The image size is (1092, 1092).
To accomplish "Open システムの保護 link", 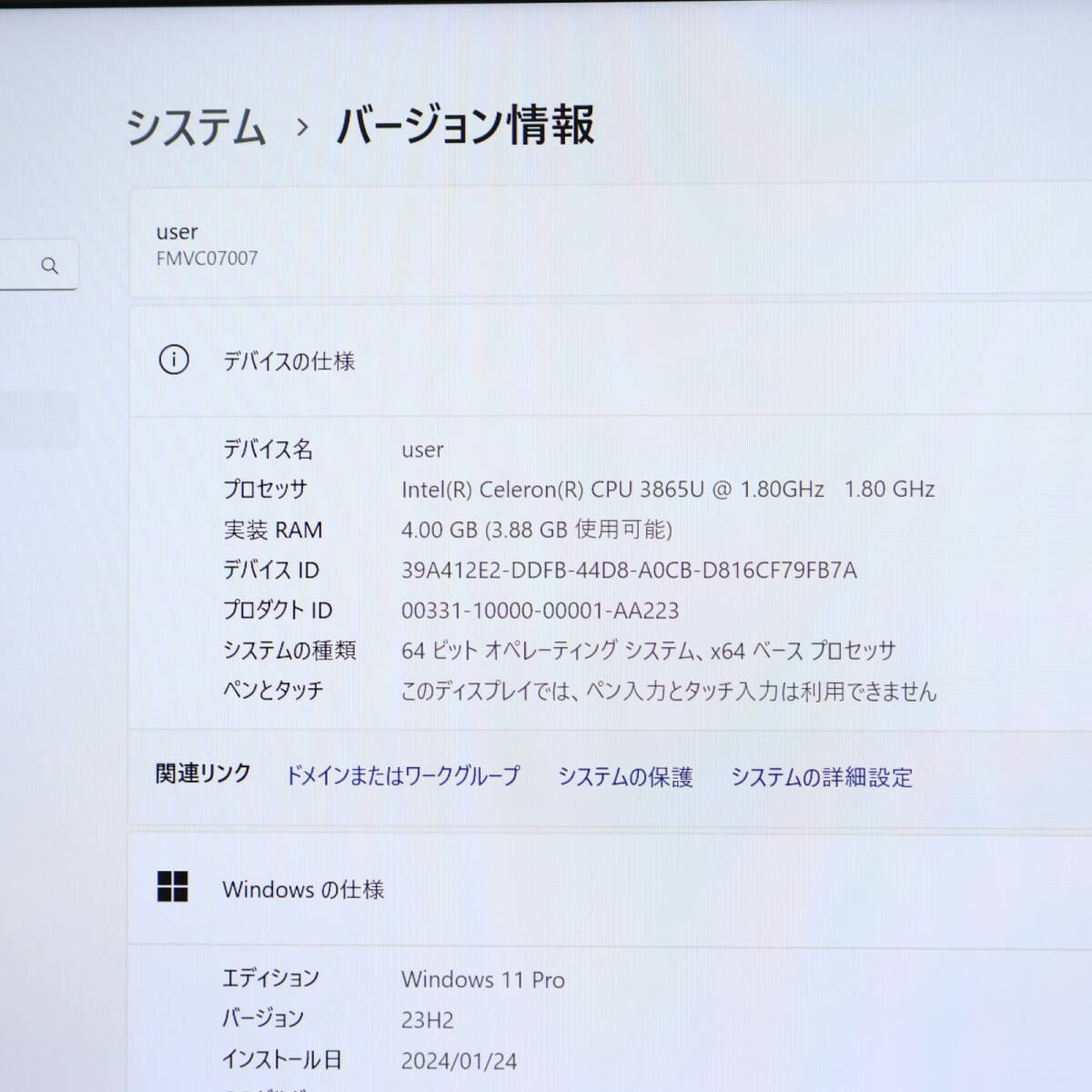I will [625, 777].
